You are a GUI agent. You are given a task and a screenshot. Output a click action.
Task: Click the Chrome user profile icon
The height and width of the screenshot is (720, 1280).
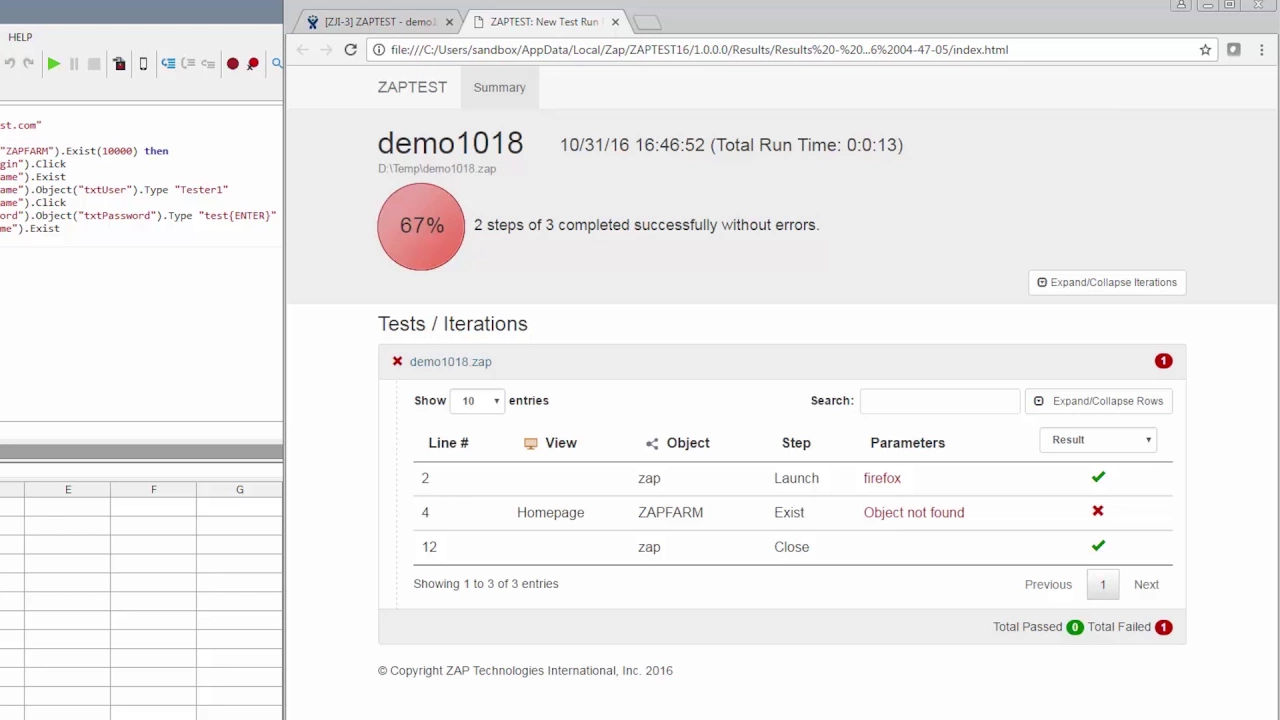[x=1181, y=5]
